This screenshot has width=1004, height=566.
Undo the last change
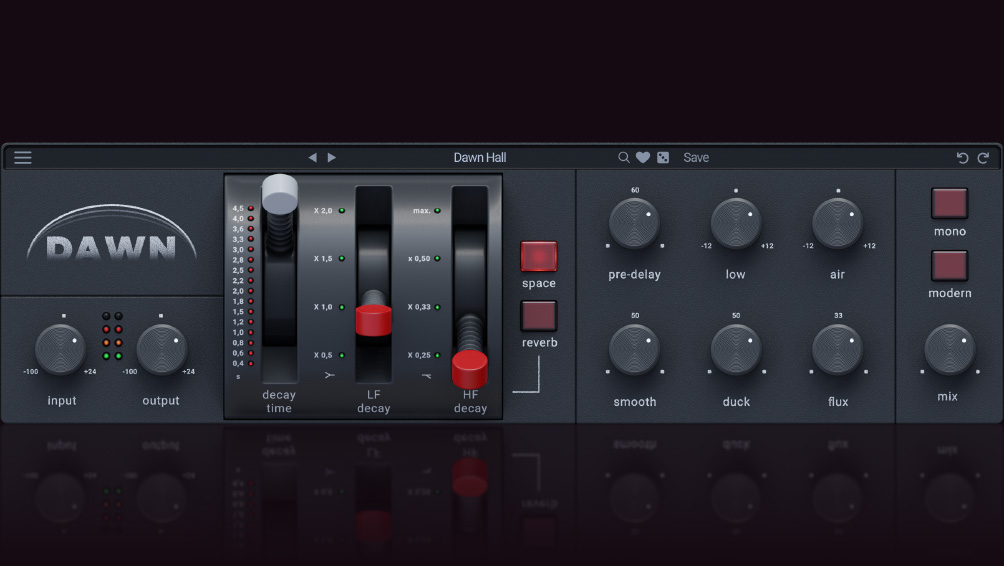(962, 158)
